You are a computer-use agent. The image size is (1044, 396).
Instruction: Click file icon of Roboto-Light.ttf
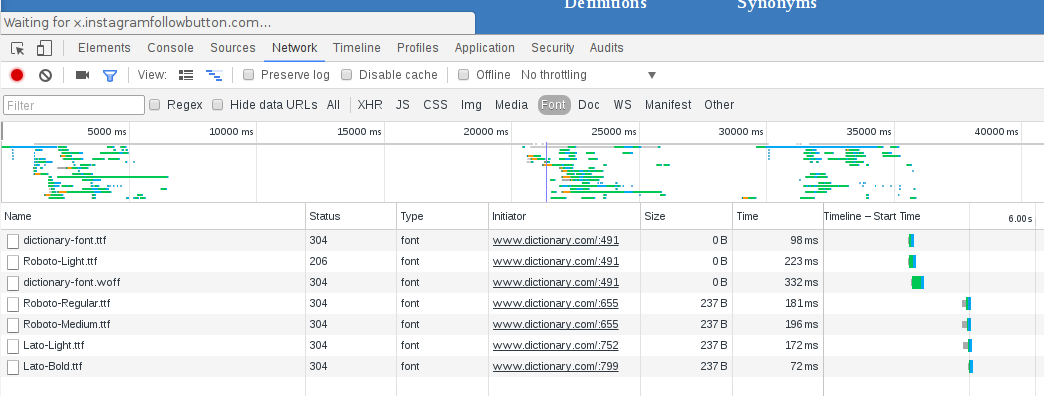coord(13,262)
